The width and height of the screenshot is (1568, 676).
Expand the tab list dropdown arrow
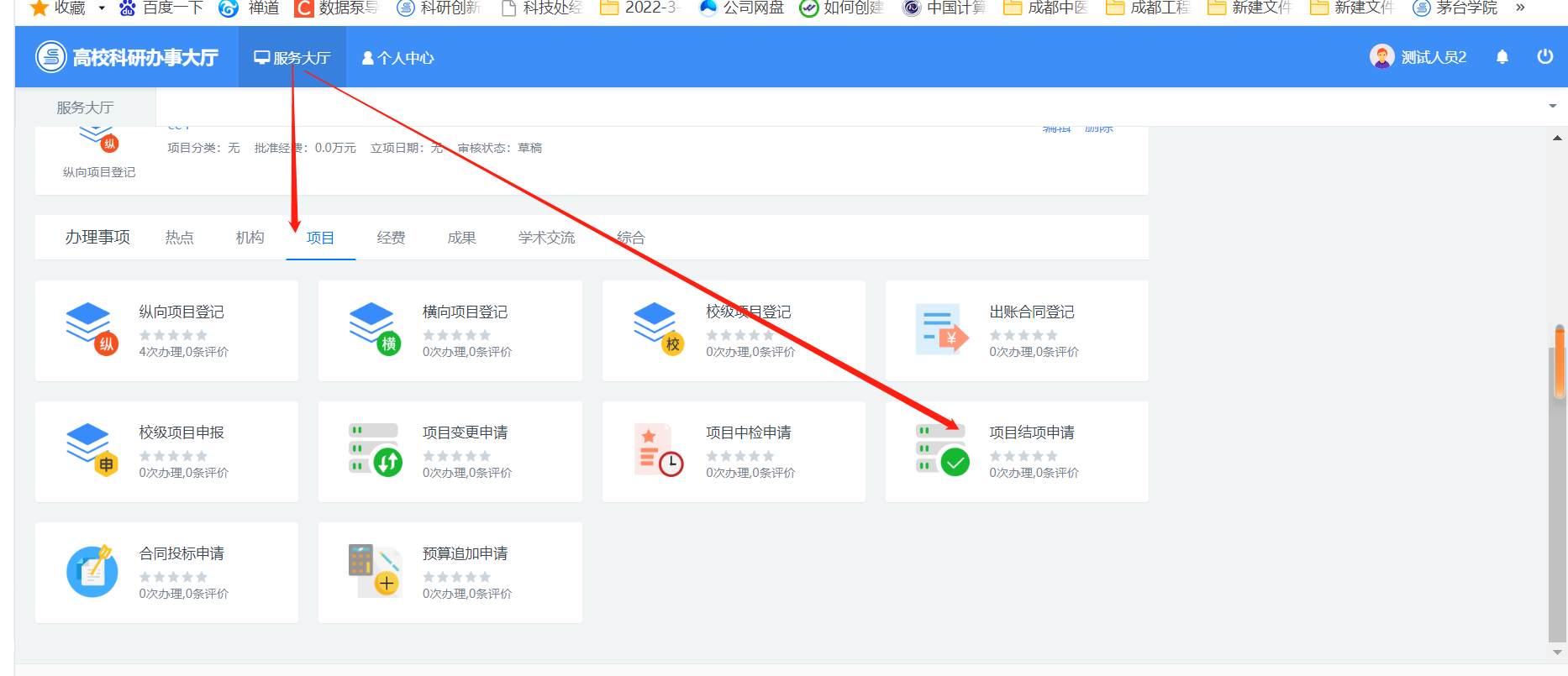(1552, 107)
